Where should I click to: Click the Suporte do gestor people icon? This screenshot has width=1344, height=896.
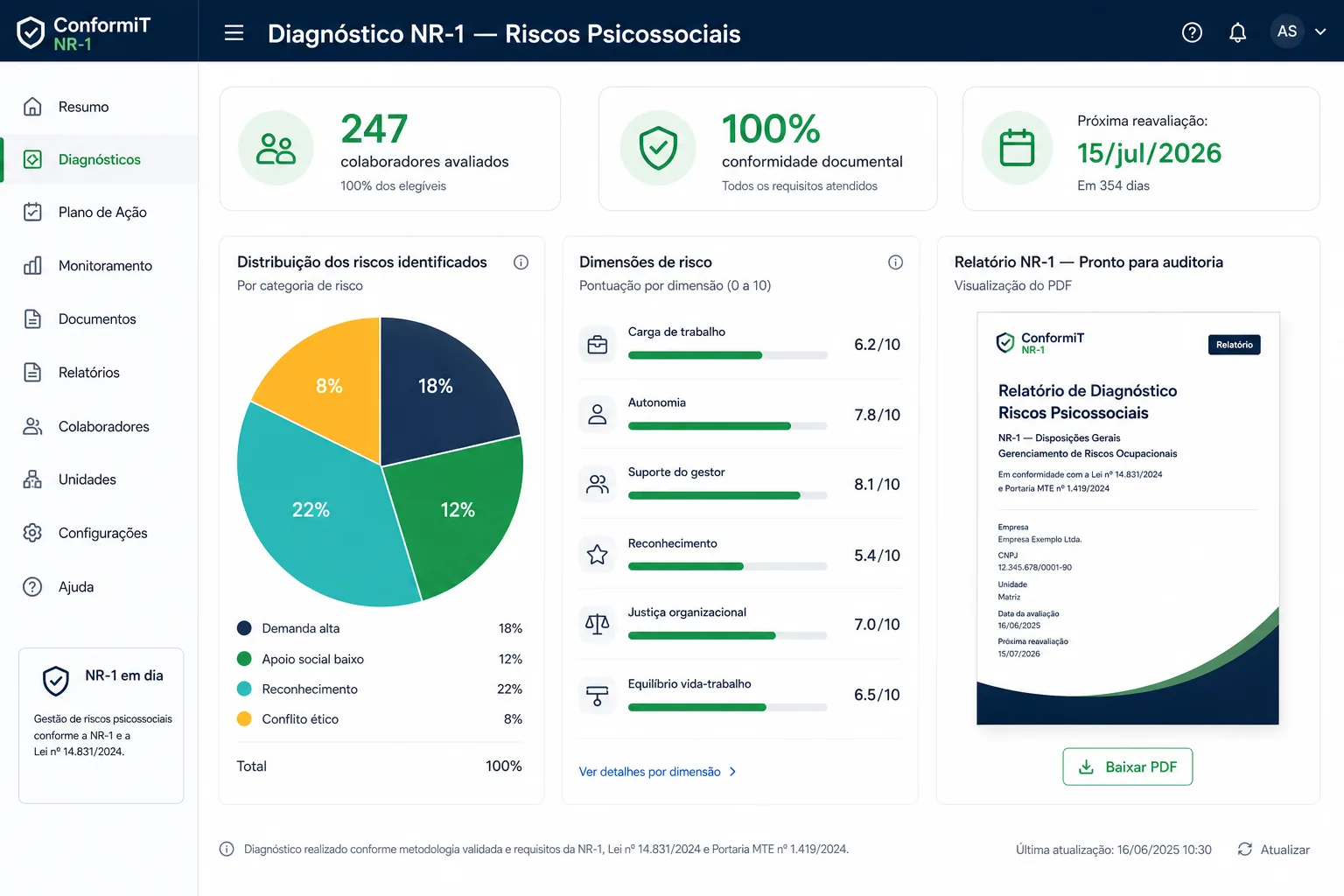[x=598, y=484]
